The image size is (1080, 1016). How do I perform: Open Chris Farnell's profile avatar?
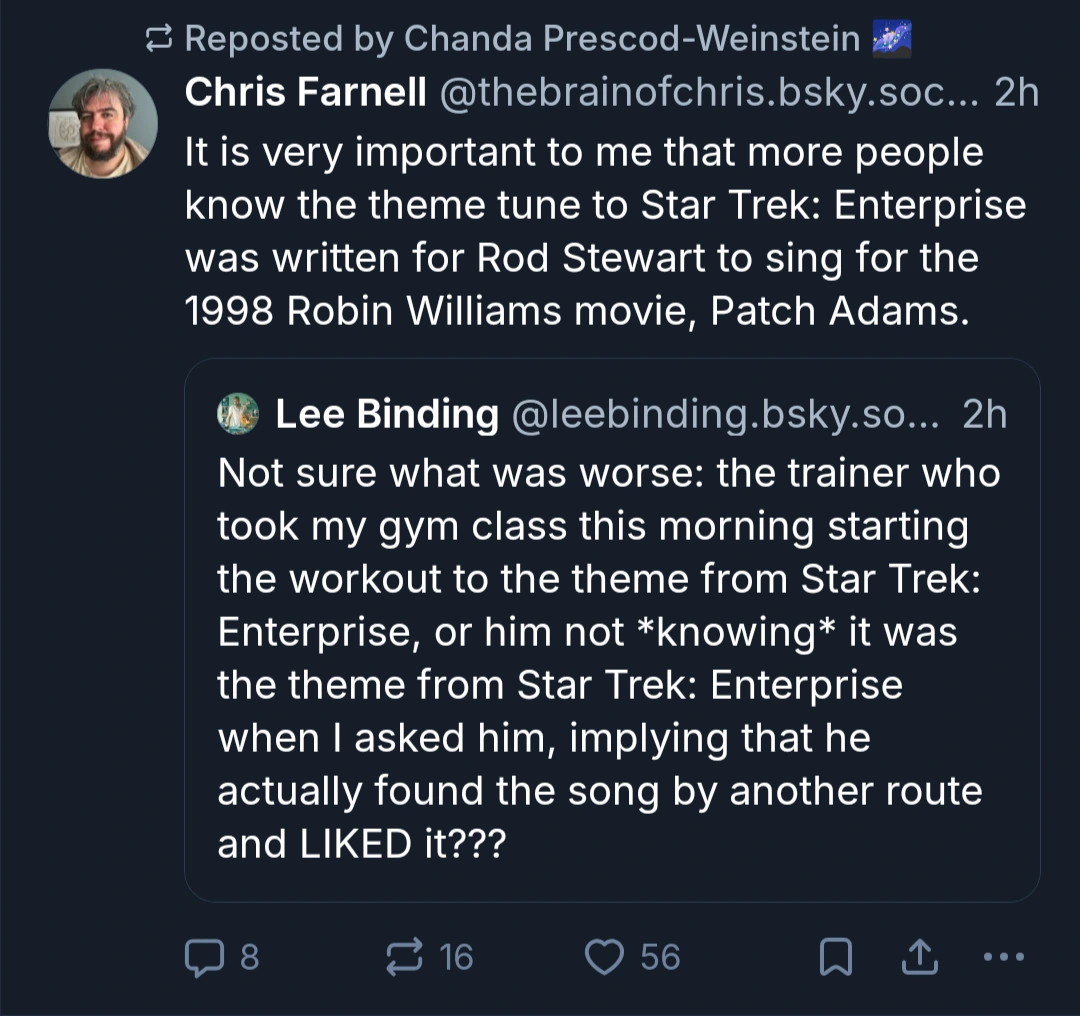click(x=103, y=124)
